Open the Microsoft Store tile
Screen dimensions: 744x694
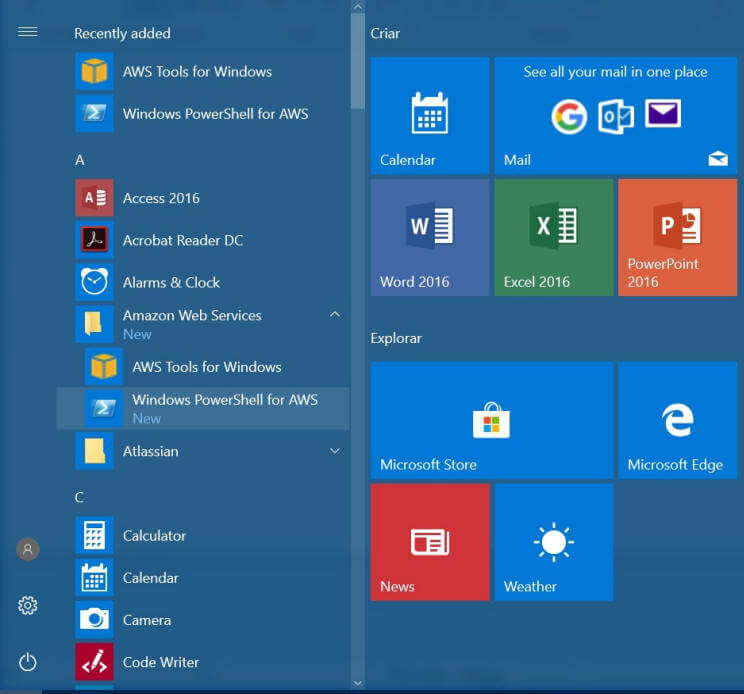[491, 420]
